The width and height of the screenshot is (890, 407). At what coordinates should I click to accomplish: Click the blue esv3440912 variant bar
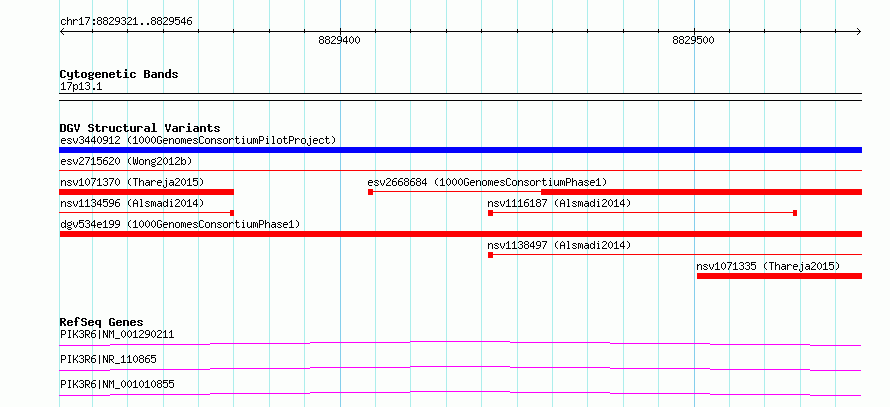(x=460, y=150)
